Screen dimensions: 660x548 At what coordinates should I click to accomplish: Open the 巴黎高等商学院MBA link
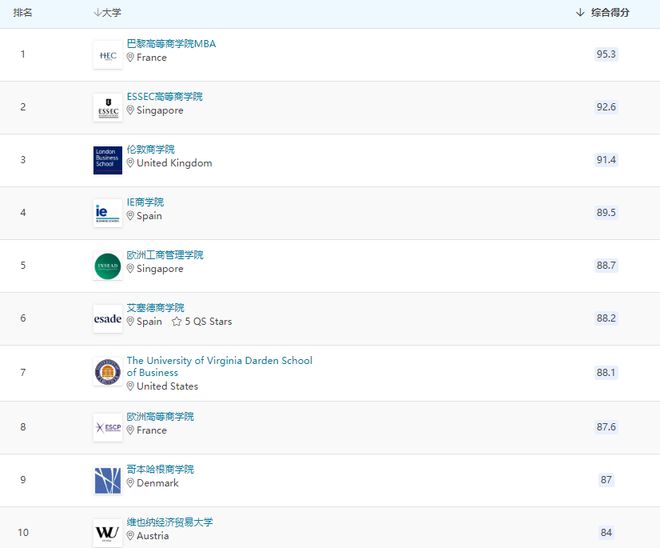tap(171, 44)
